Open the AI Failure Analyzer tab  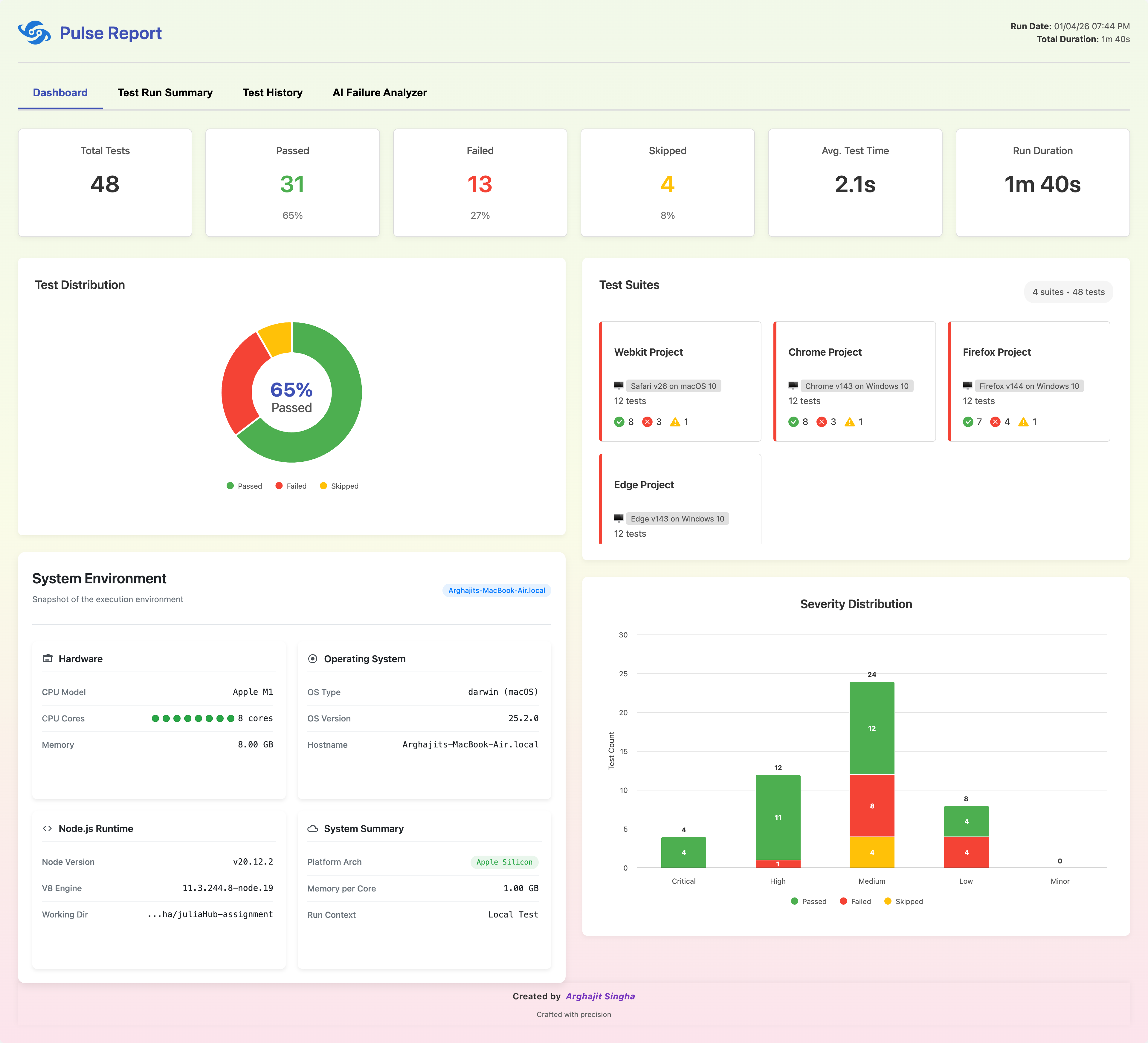click(380, 92)
